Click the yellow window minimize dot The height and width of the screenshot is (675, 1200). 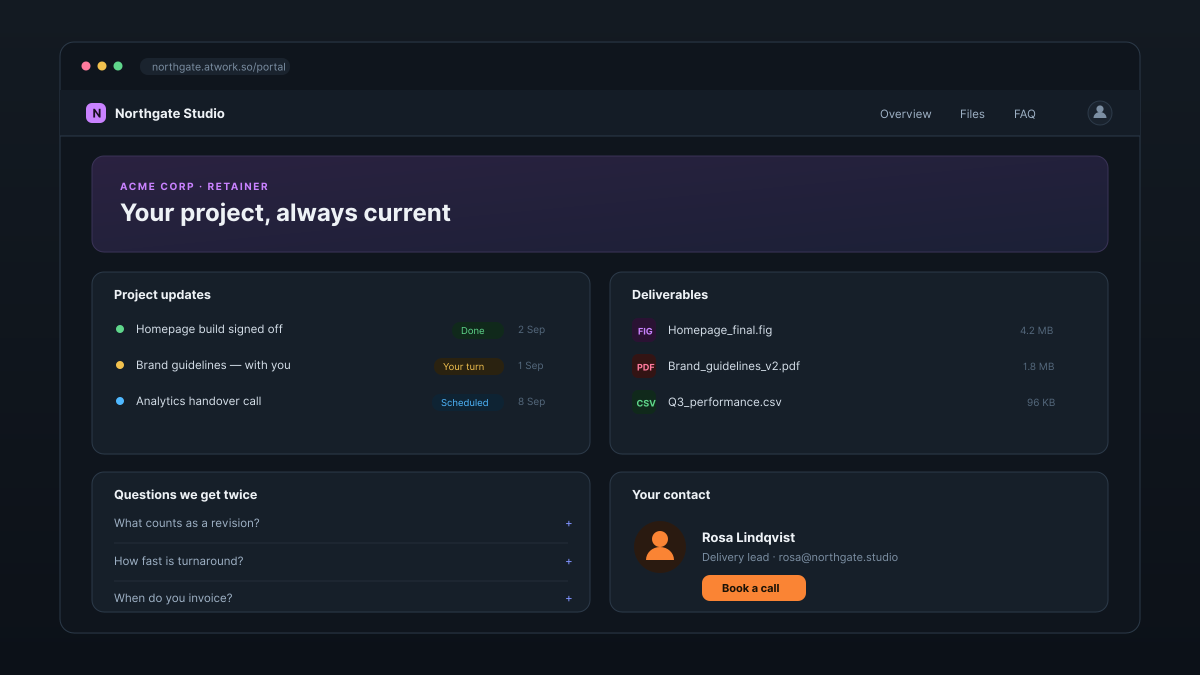[102, 66]
